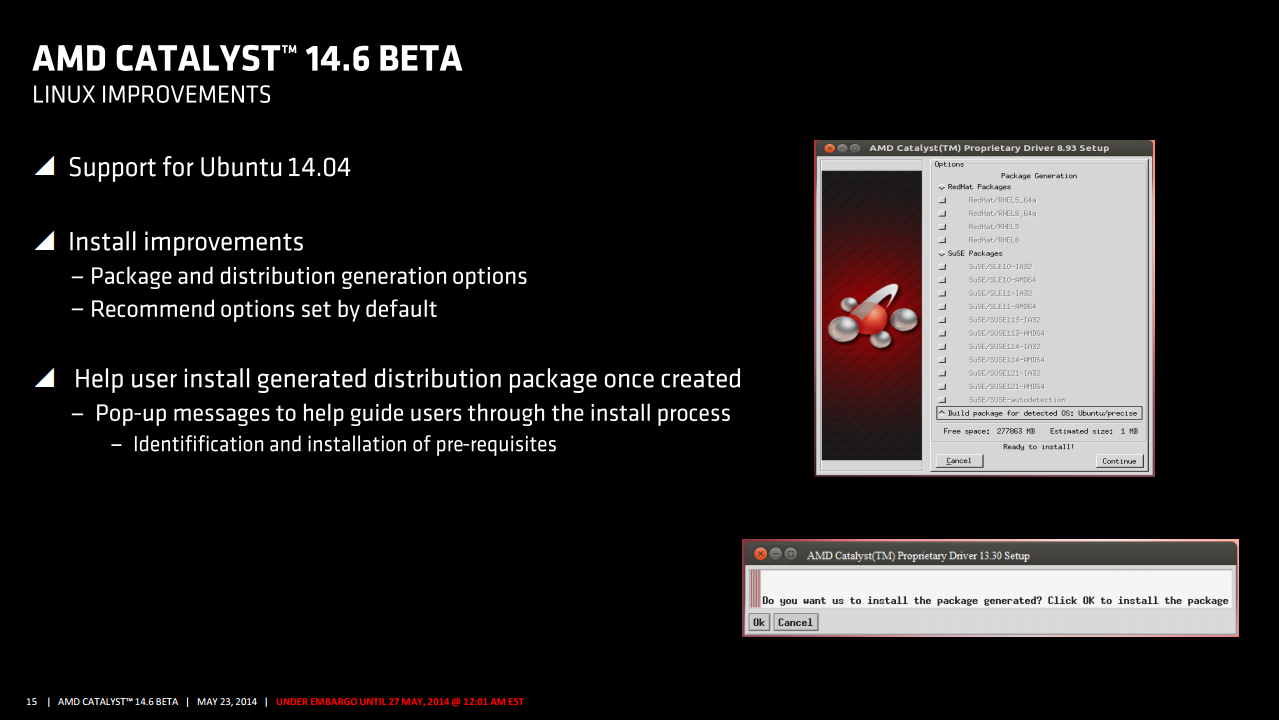
Task: Tick the SuSE/SLE10-IA32 checkbox
Action: pyautogui.click(x=942, y=267)
